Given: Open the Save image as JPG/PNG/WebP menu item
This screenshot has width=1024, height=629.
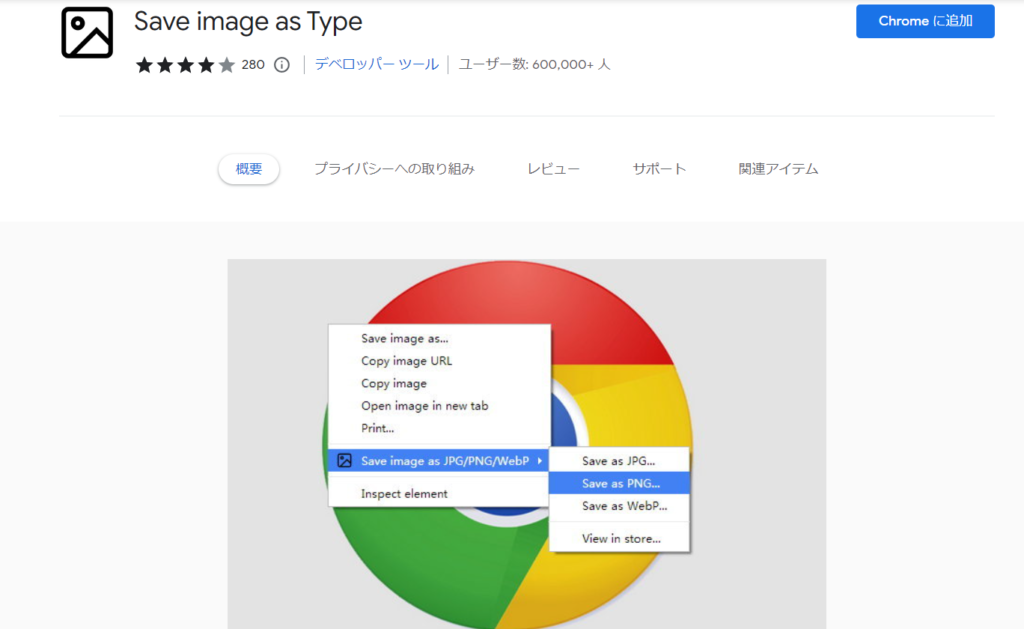Looking at the screenshot, I should click(440, 460).
